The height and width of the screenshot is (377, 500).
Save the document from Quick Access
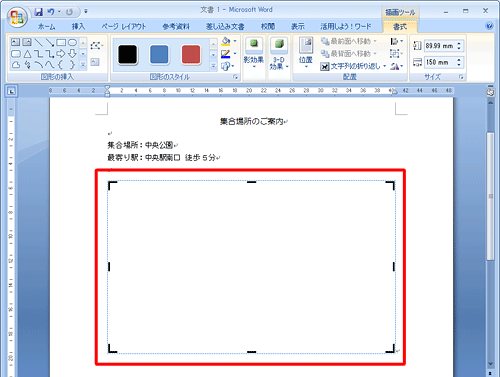point(39,12)
